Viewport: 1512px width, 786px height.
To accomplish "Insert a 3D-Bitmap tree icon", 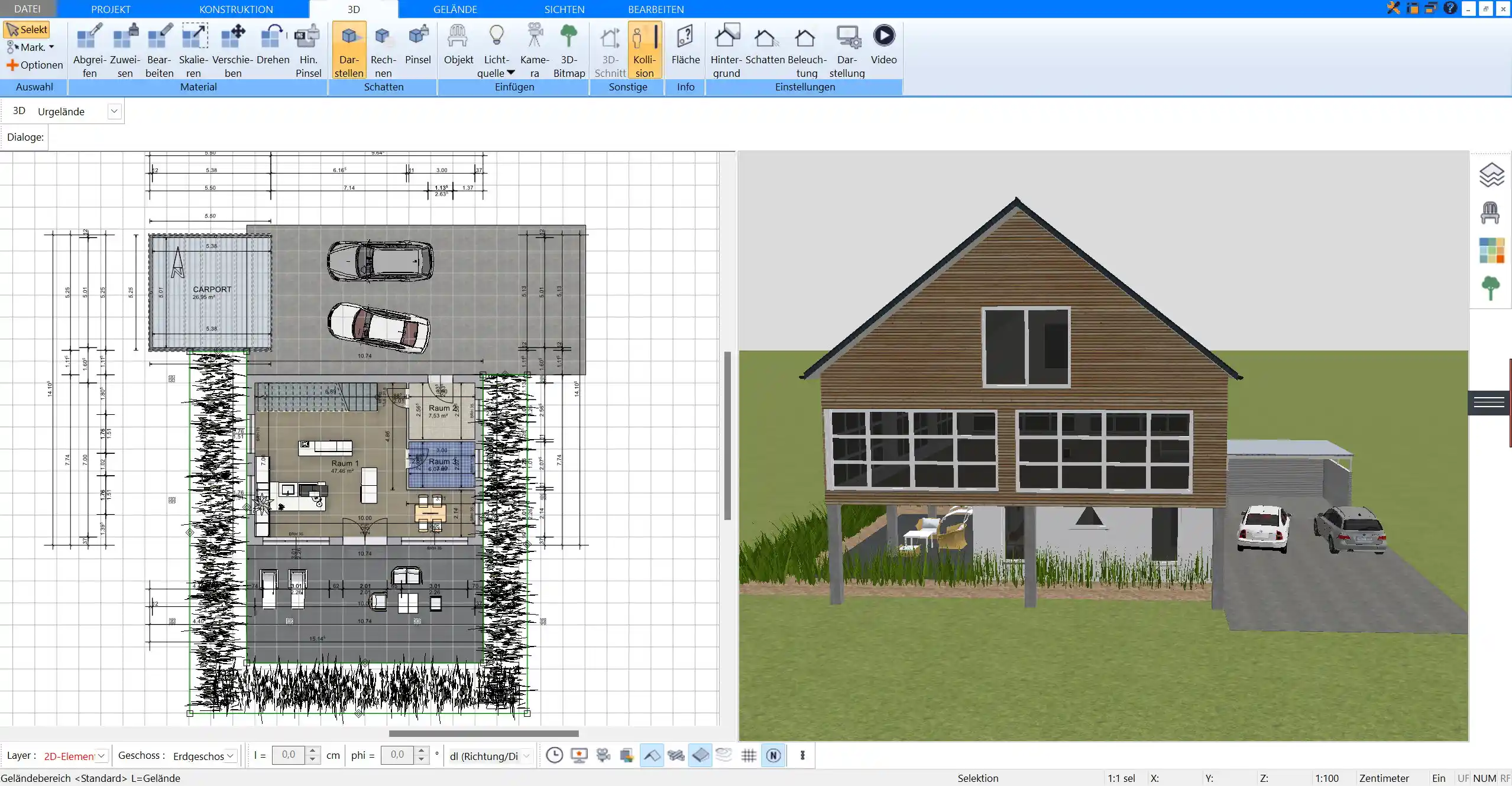I will click(x=569, y=50).
